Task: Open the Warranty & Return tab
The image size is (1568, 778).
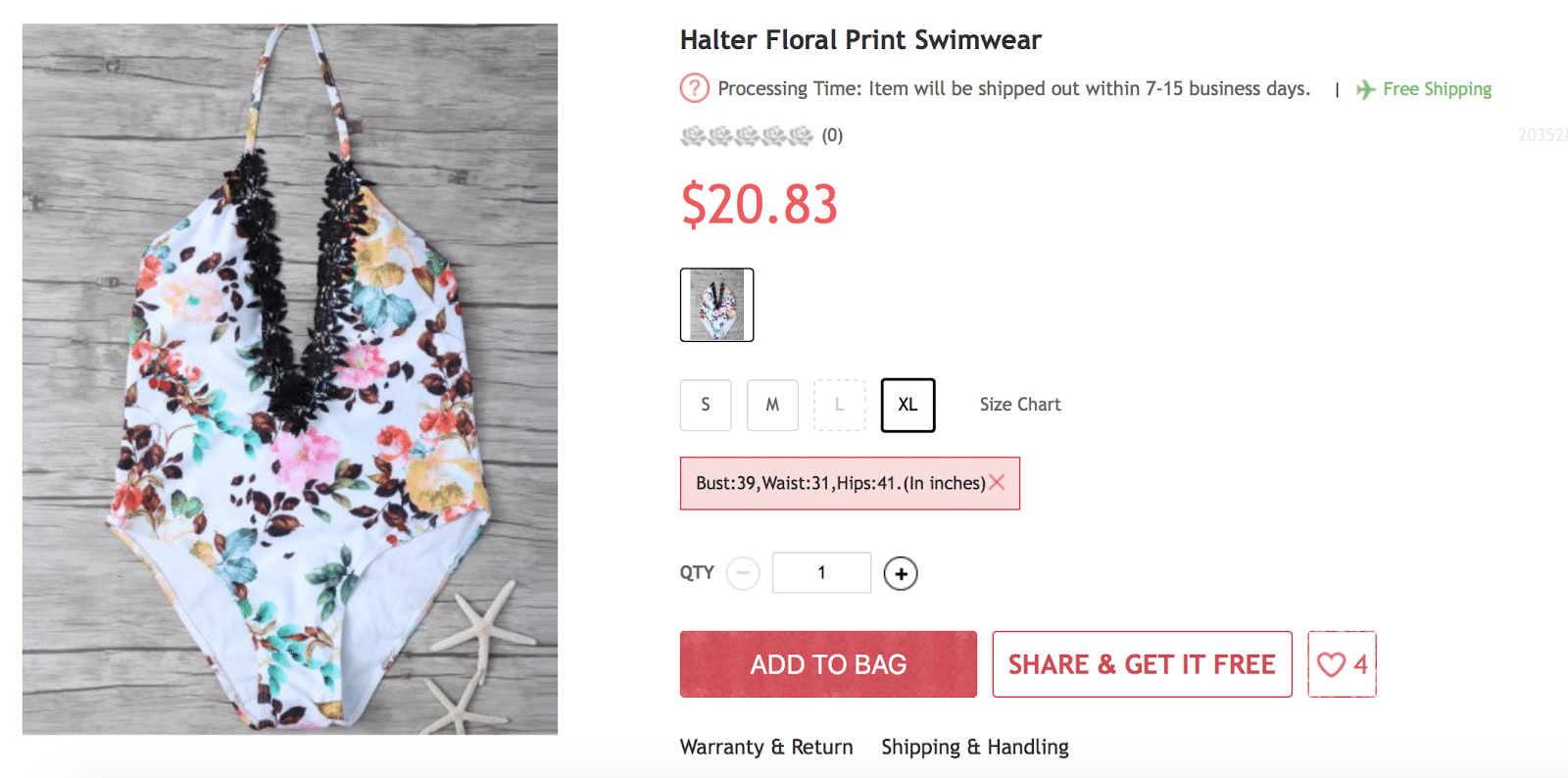Action: pyautogui.click(x=766, y=747)
